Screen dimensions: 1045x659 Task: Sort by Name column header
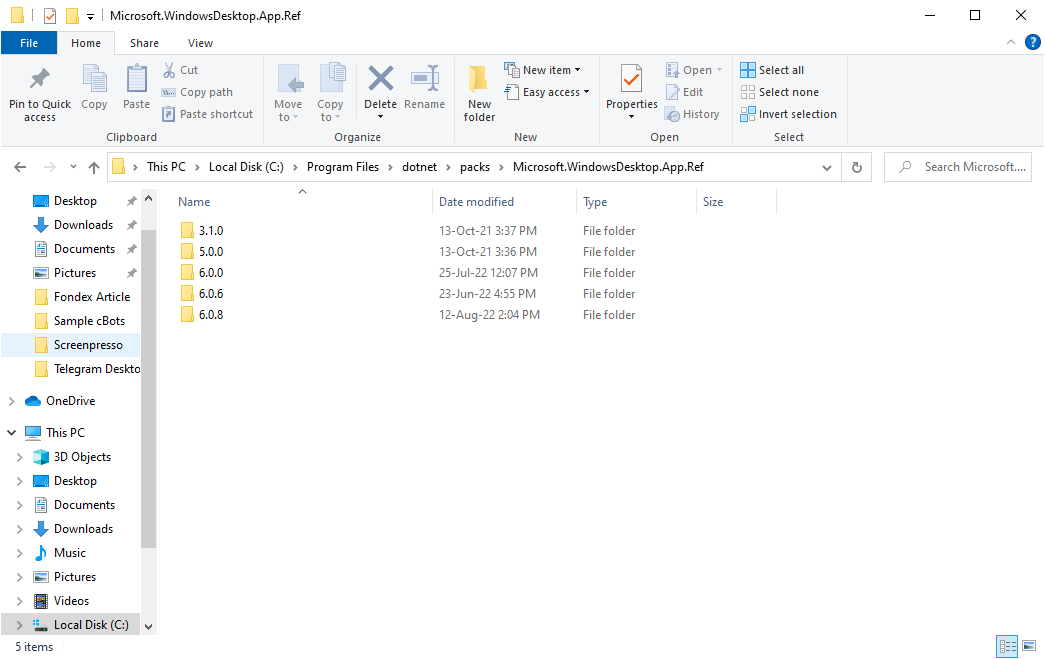(x=194, y=202)
